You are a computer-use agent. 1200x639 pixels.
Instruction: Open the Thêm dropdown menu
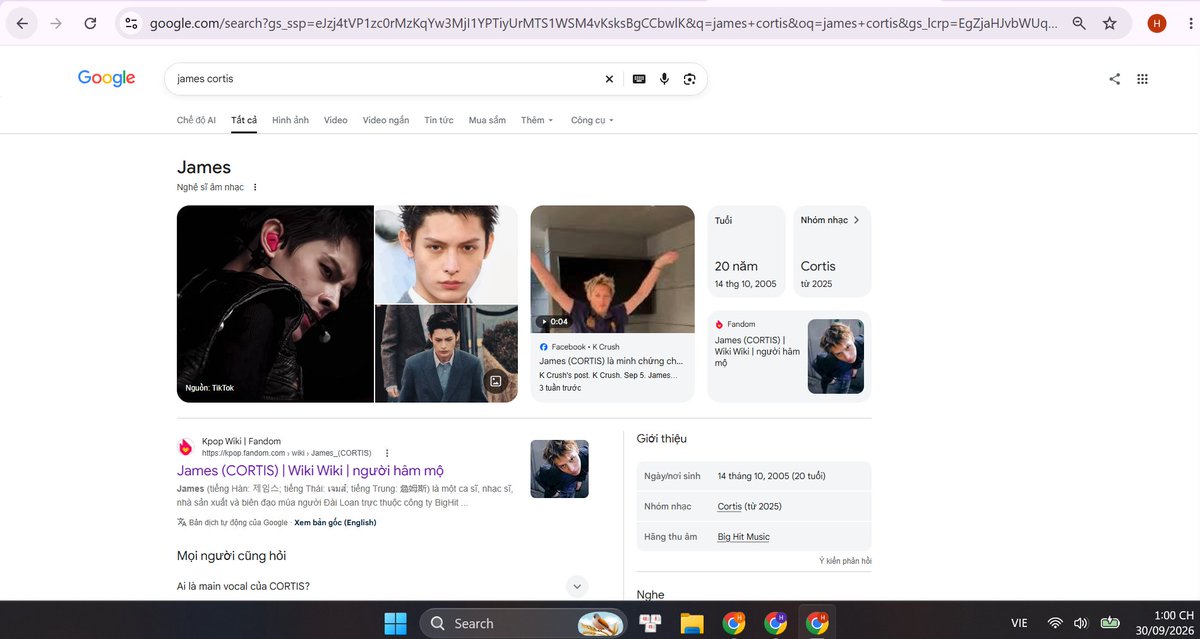click(x=537, y=120)
